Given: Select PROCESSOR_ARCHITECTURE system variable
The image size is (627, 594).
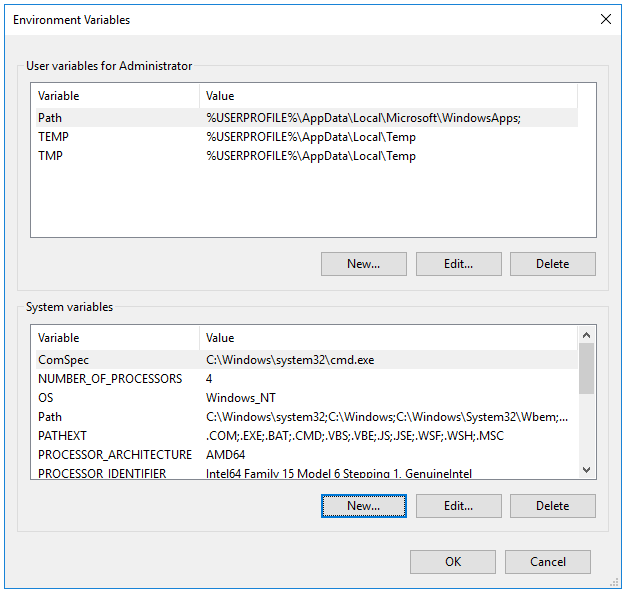Looking at the screenshot, I should 307,454.
